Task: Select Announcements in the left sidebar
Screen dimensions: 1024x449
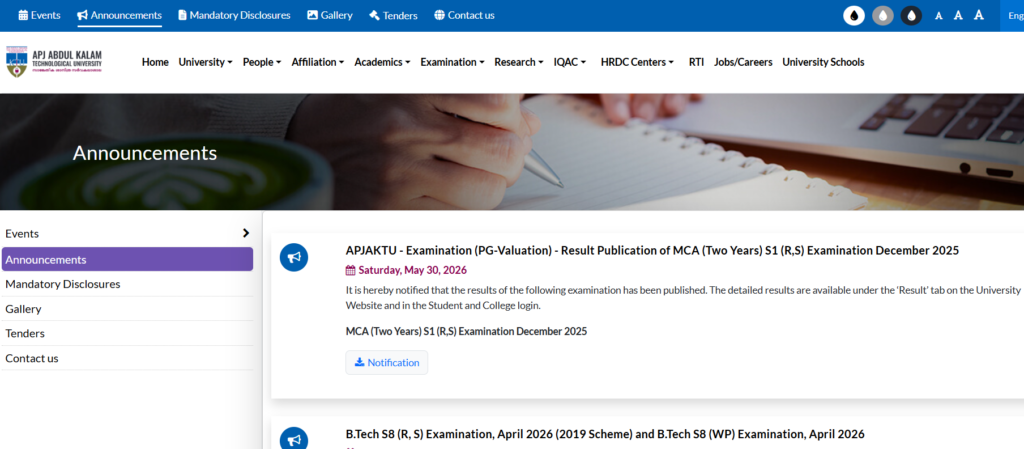Action: 127,259
